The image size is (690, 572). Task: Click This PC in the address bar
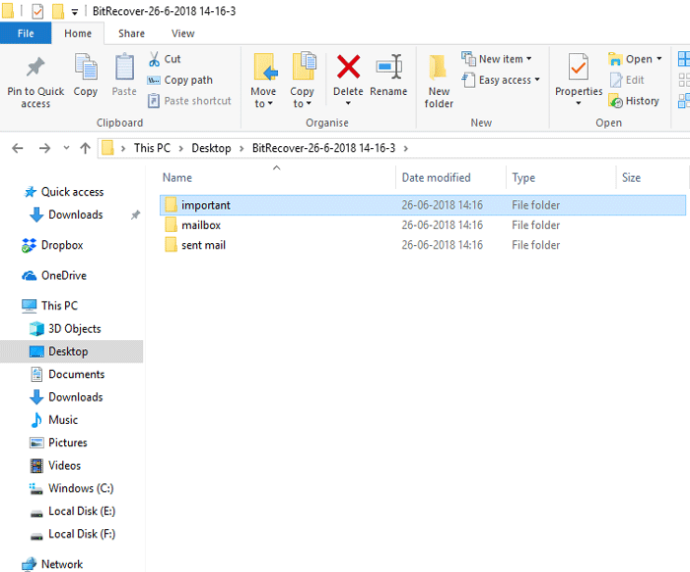(152, 148)
